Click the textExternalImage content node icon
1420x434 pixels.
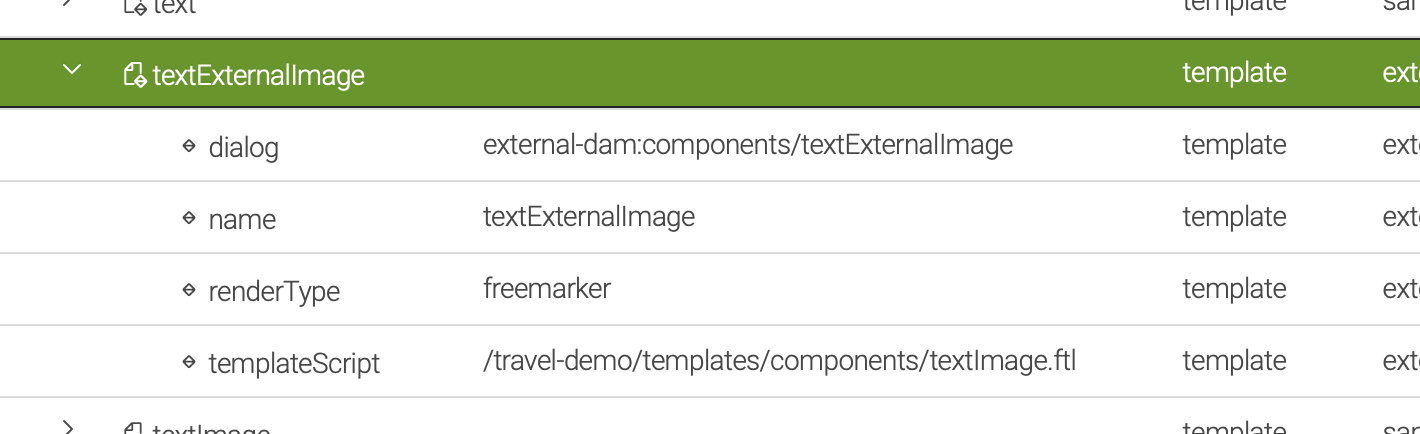click(x=135, y=75)
